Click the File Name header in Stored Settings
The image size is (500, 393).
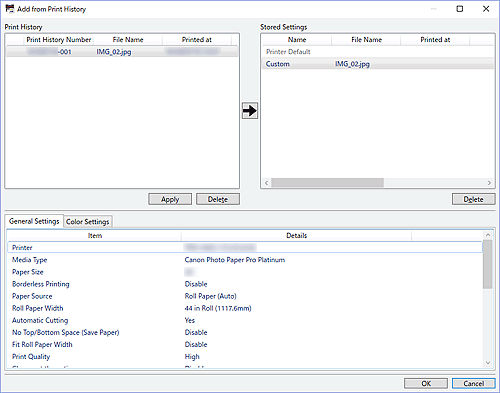click(x=366, y=40)
